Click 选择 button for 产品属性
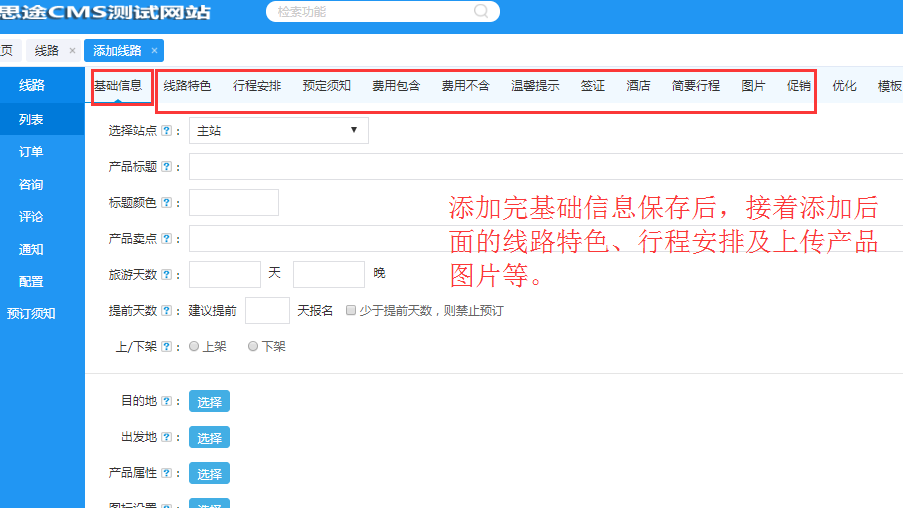Viewport: 903px width, 508px height. (x=209, y=474)
